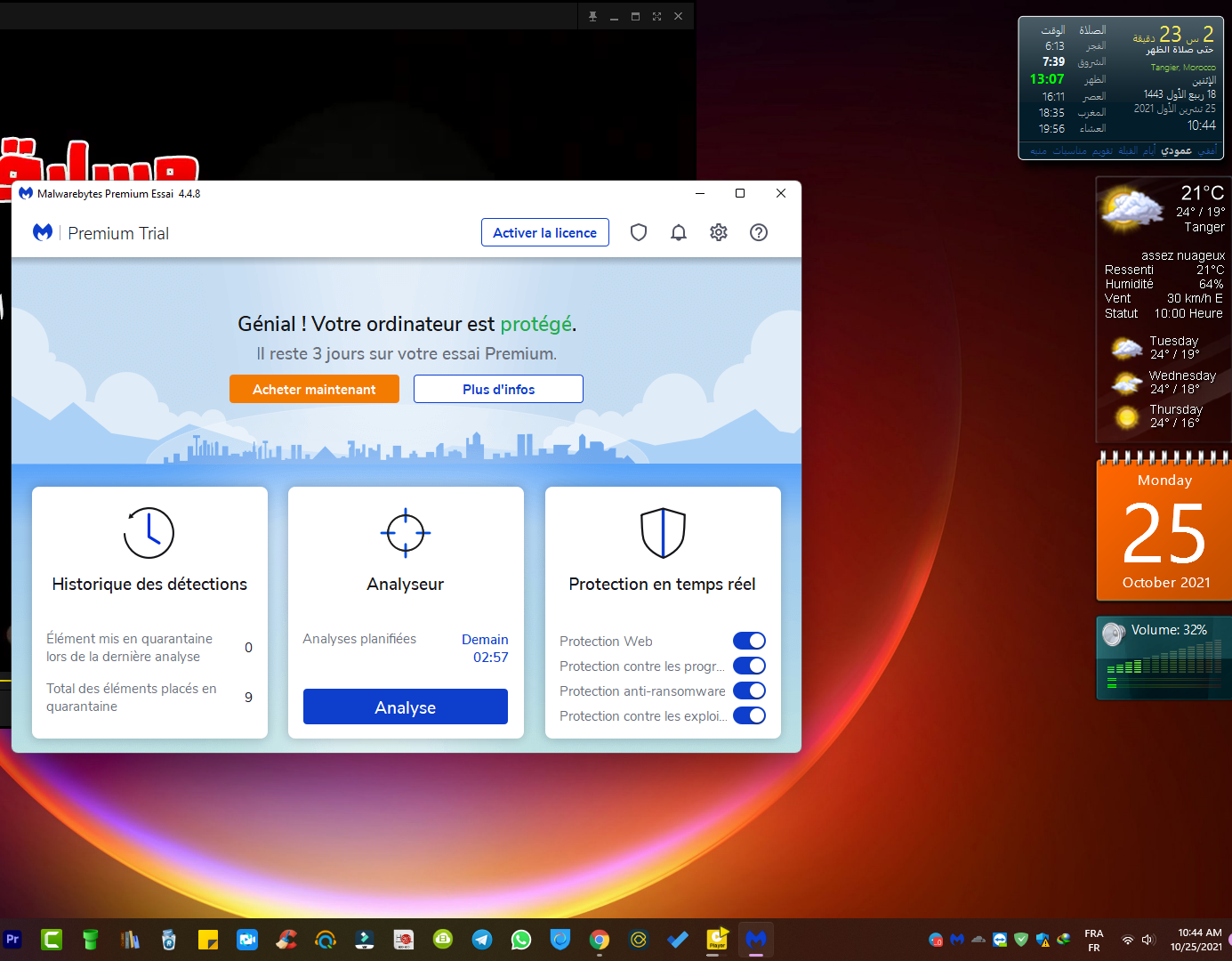Click the orange Acheter maintenant button

314,389
